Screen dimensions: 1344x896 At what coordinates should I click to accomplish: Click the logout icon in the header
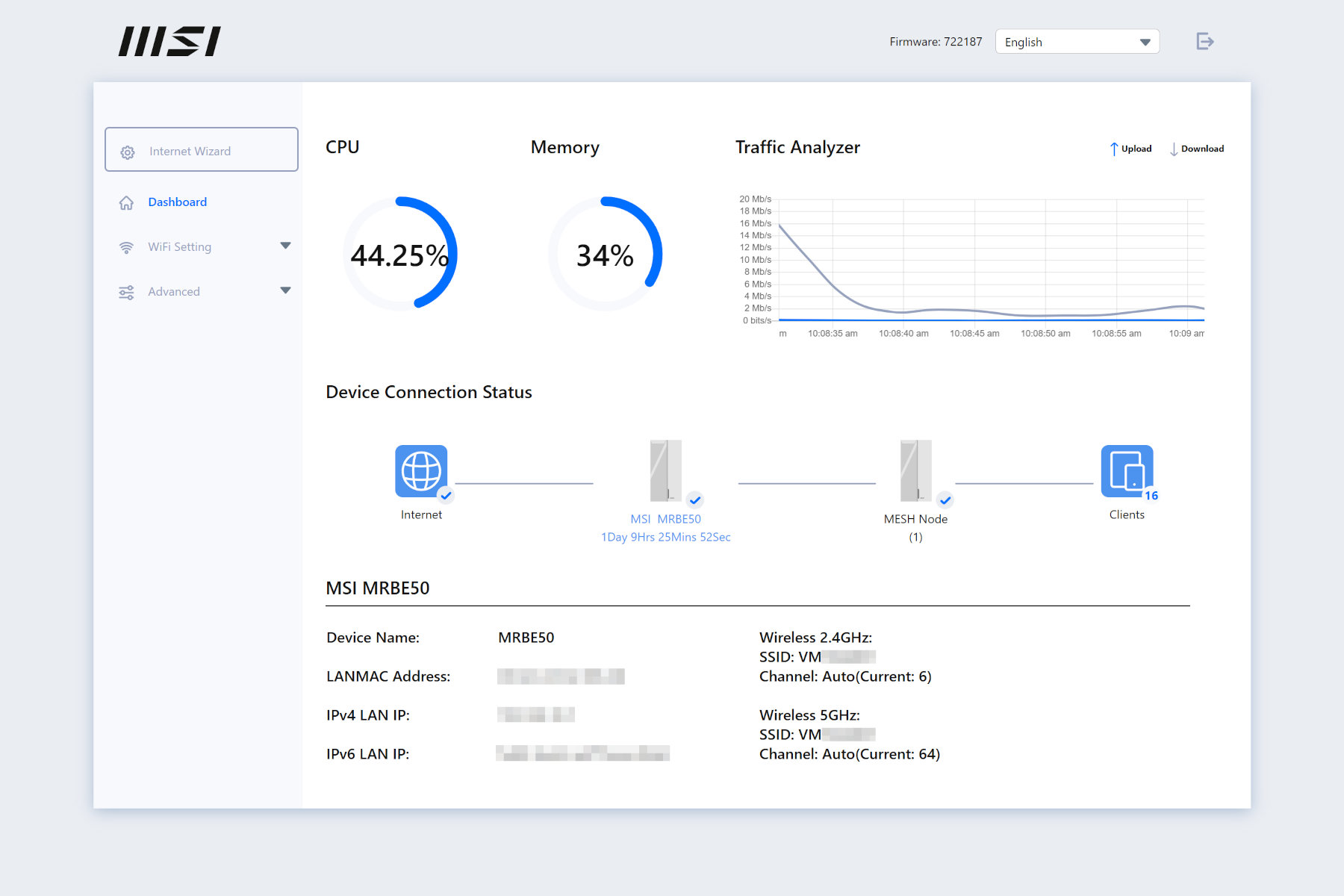pos(1204,41)
